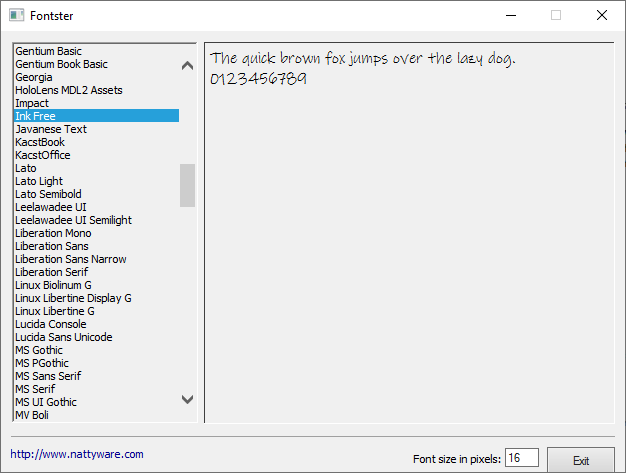Viewport: 626px width, 473px height.
Task: Close the Fontster window
Action: pos(602,16)
